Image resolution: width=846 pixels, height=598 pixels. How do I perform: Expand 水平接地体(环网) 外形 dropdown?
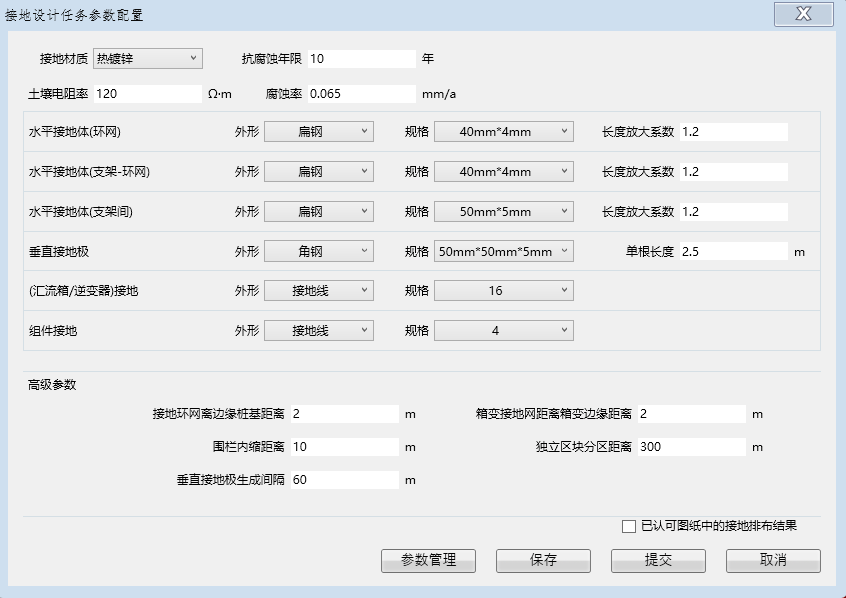point(318,132)
